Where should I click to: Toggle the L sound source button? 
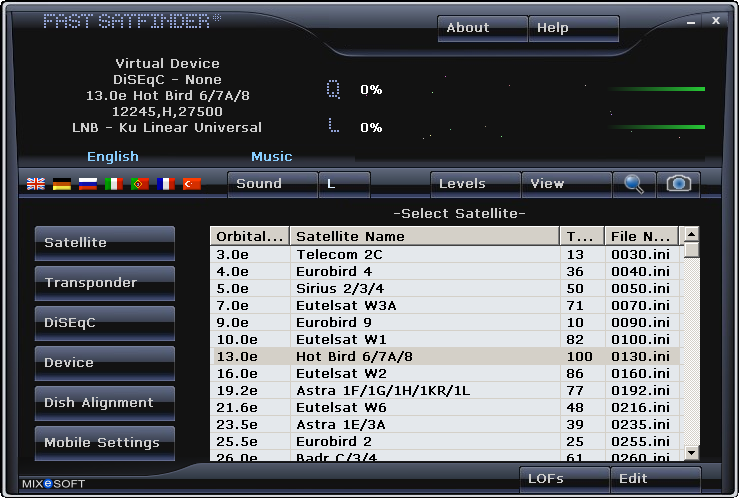(345, 184)
